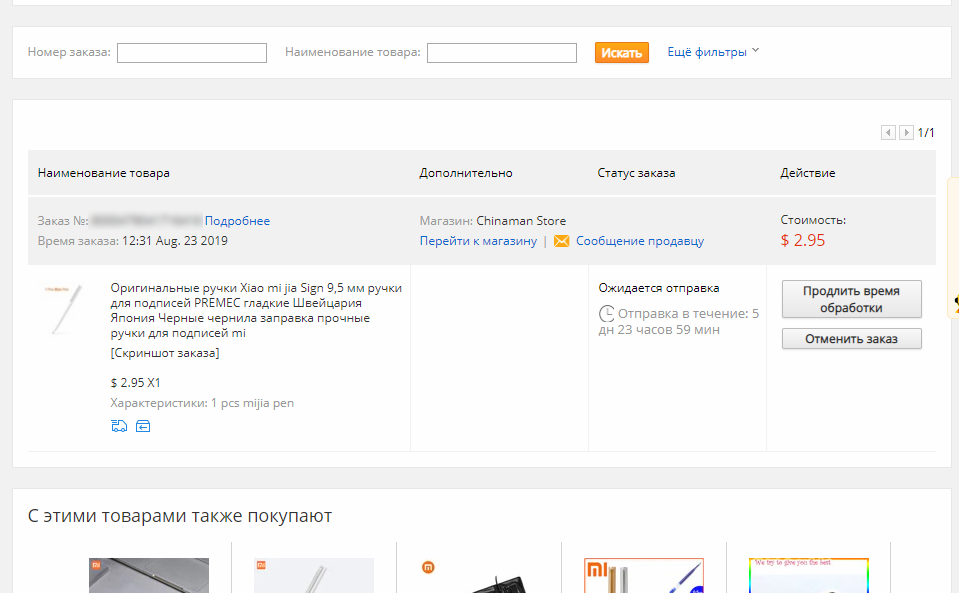Click the envelope message icon
Image resolution: width=959 pixels, height=593 pixels.
pos(561,241)
